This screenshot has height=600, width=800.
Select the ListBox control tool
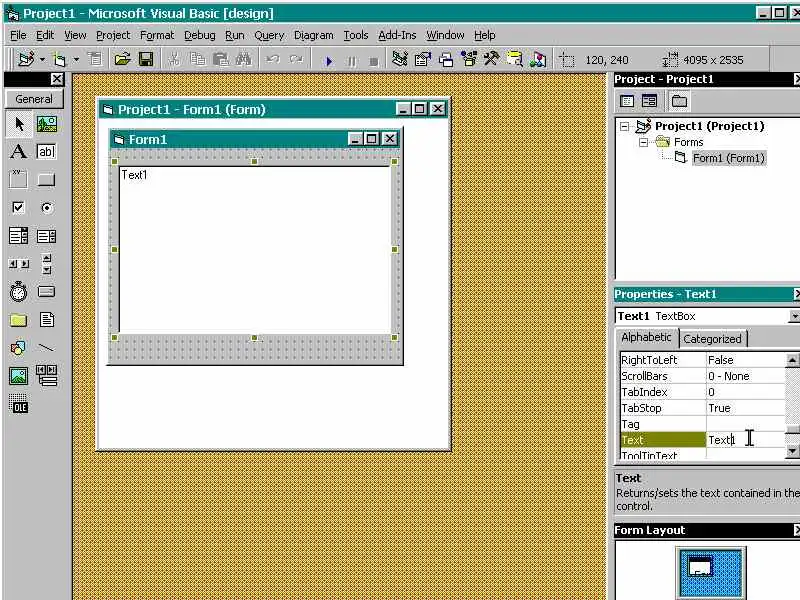(x=46, y=236)
